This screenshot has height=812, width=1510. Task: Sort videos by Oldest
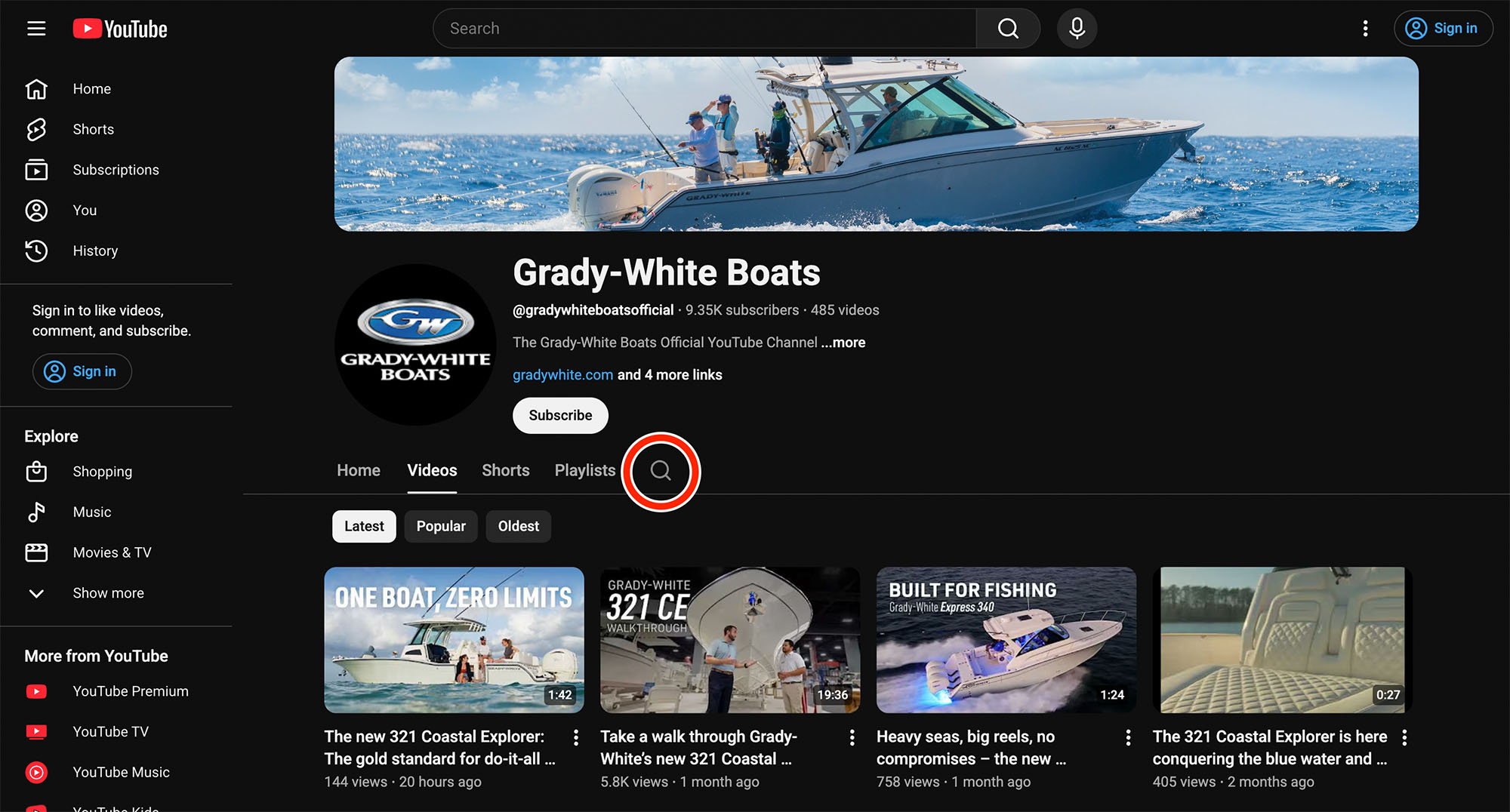[519, 527]
